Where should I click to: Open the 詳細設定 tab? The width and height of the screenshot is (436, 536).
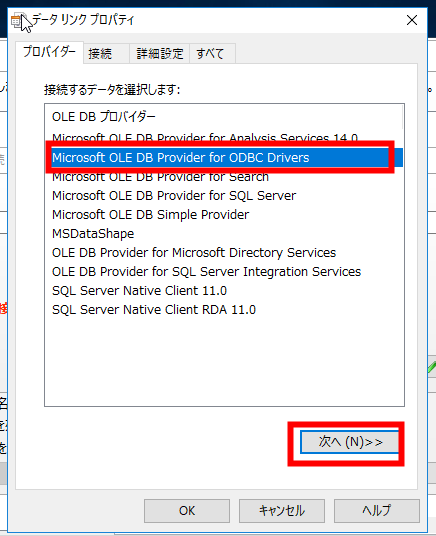[160, 53]
